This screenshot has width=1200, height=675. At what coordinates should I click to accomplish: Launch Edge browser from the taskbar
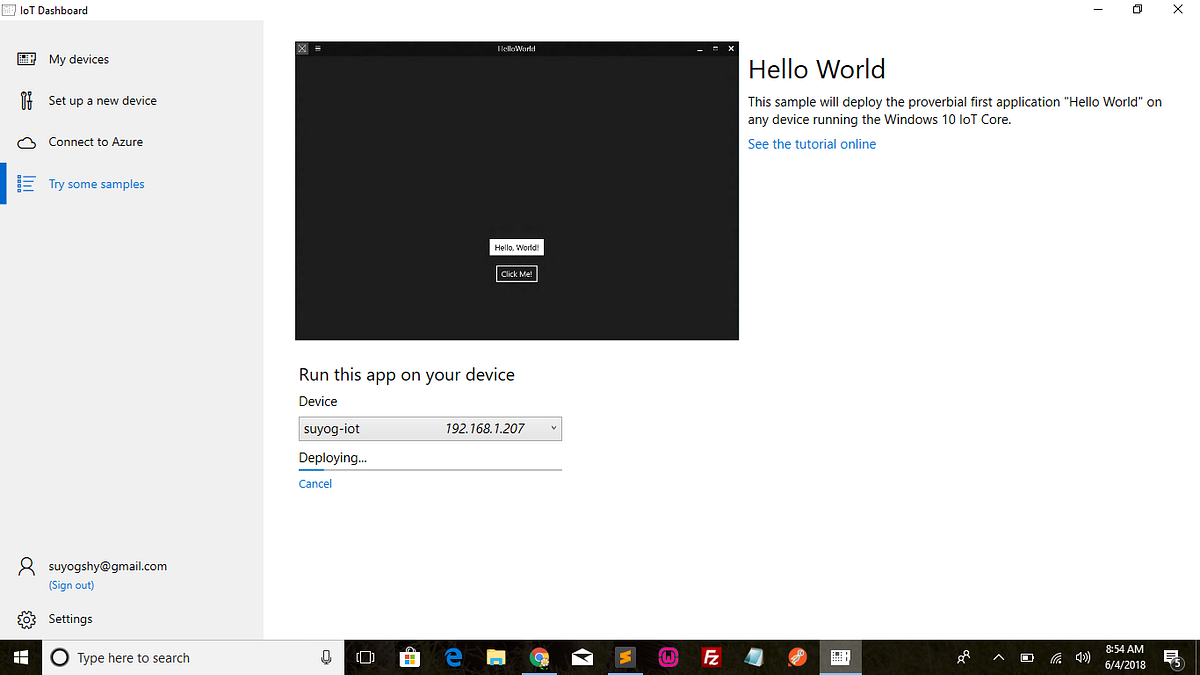[x=453, y=657]
